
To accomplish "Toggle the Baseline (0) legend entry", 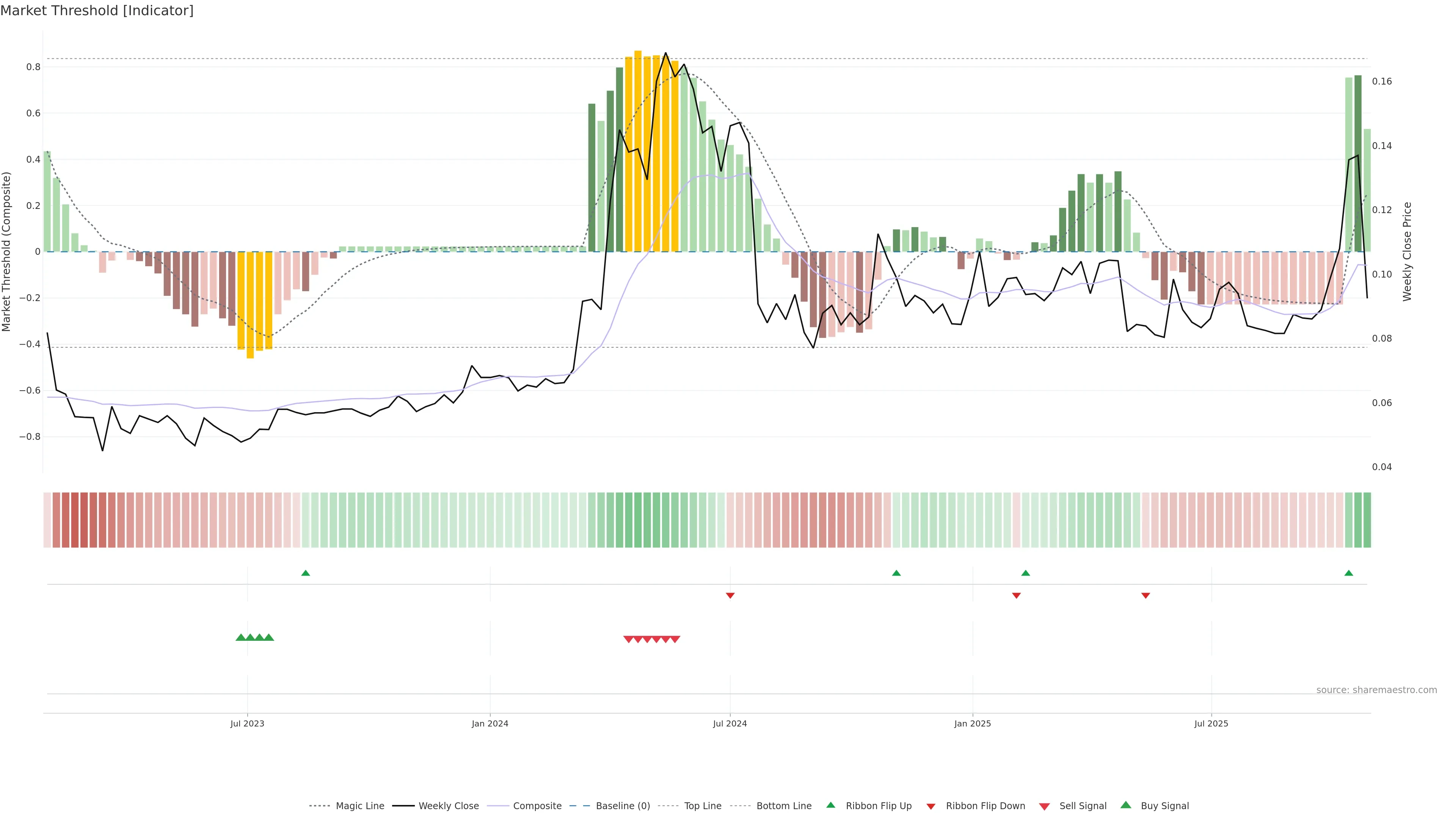I will tap(622, 806).
